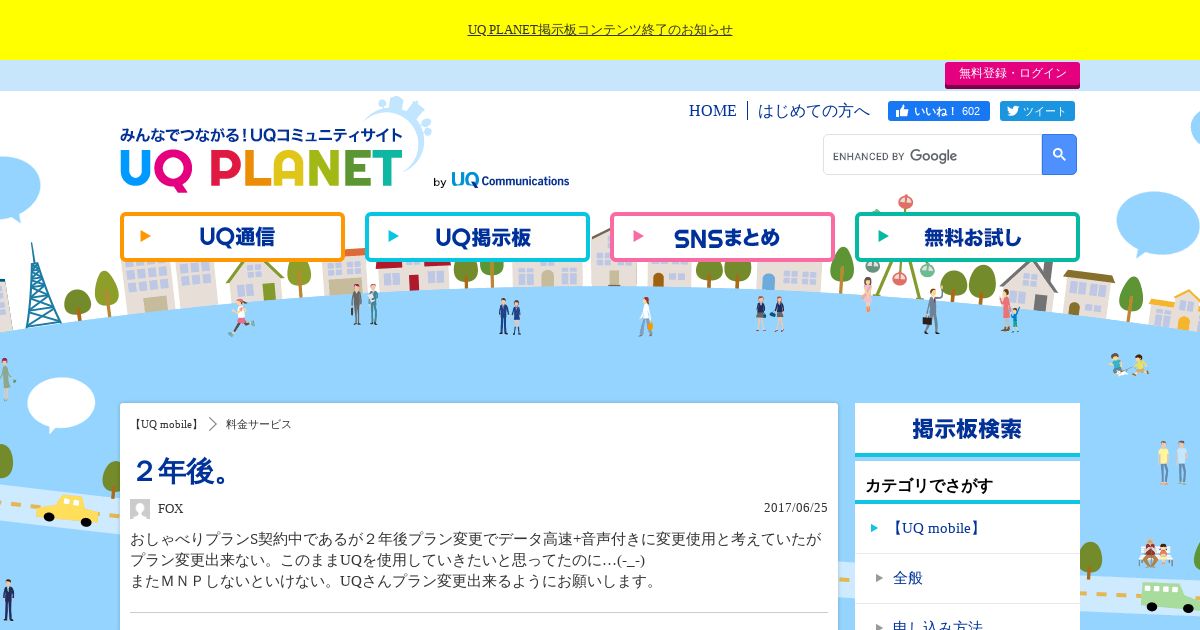
Task: Click the arrow on the SNSまとめ tab
Action: point(639,237)
